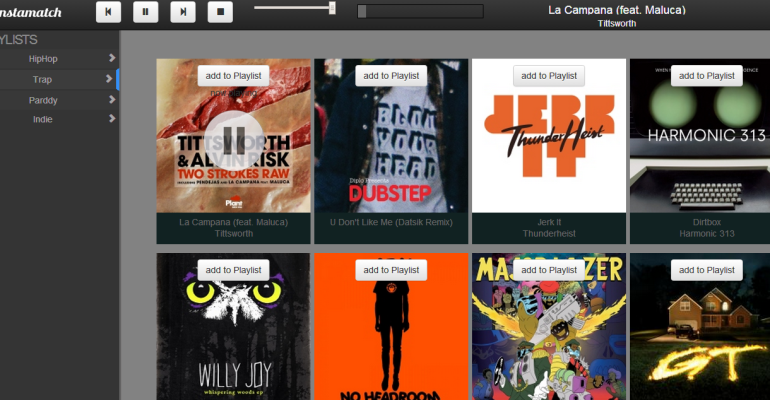Click the PLAYLISTS sidebar heading

(19, 40)
